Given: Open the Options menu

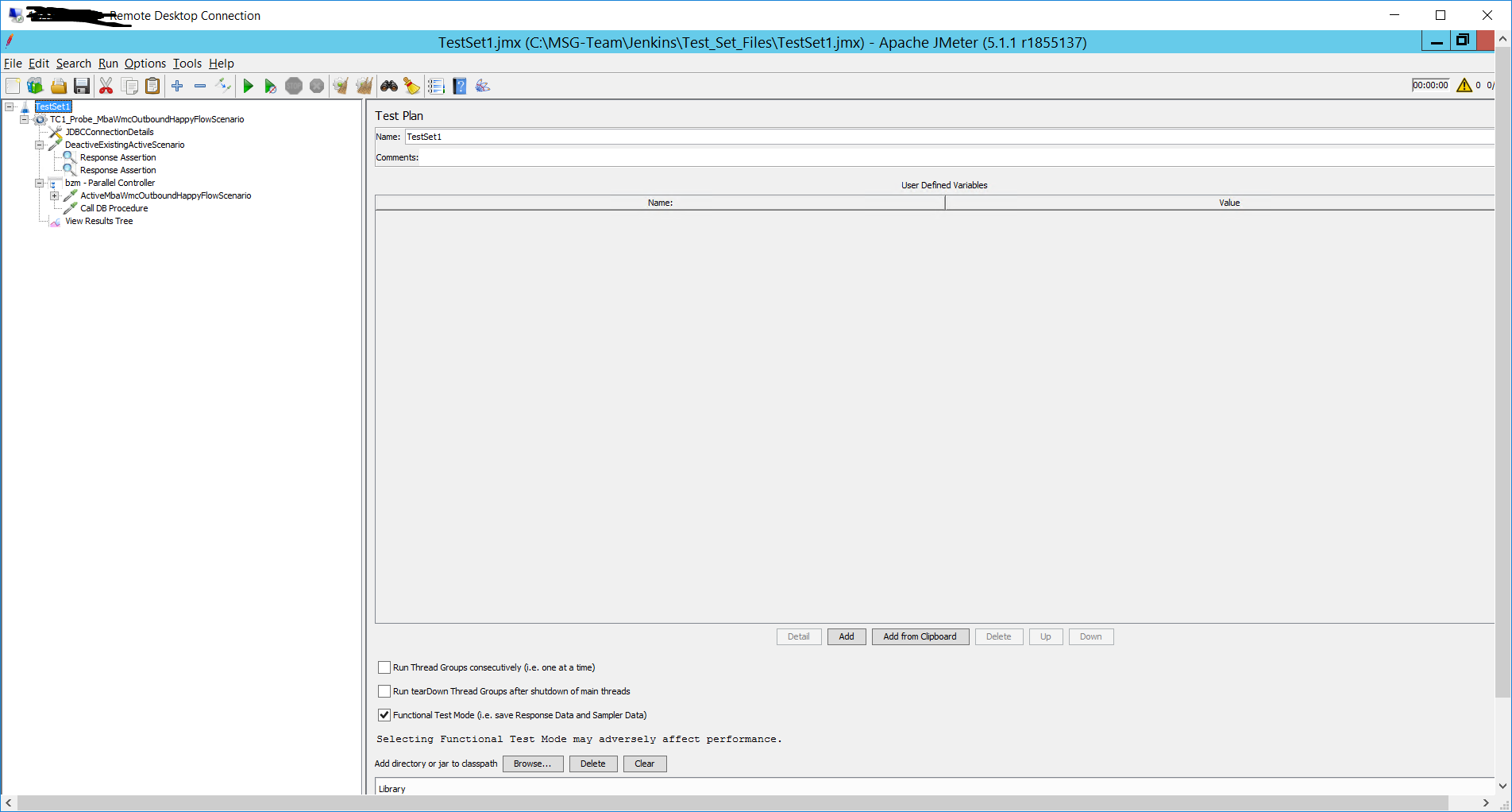Looking at the screenshot, I should [x=145, y=64].
